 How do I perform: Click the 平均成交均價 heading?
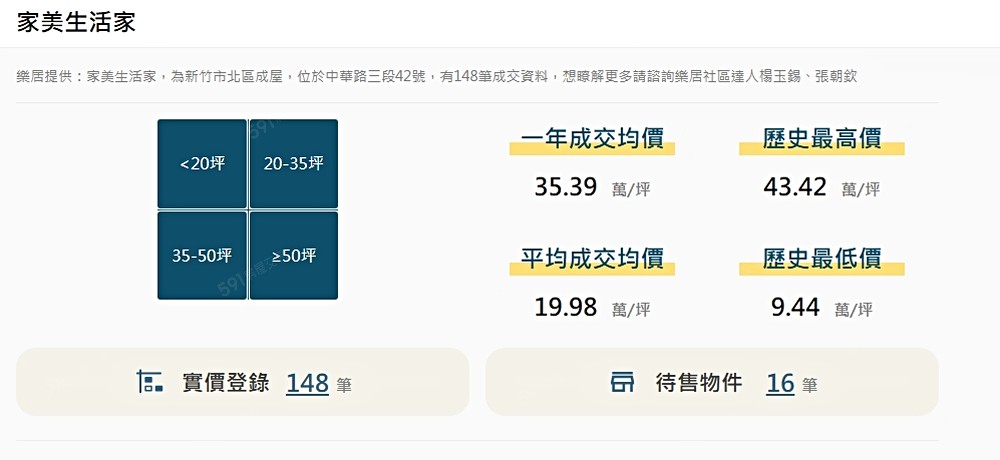coord(592,260)
